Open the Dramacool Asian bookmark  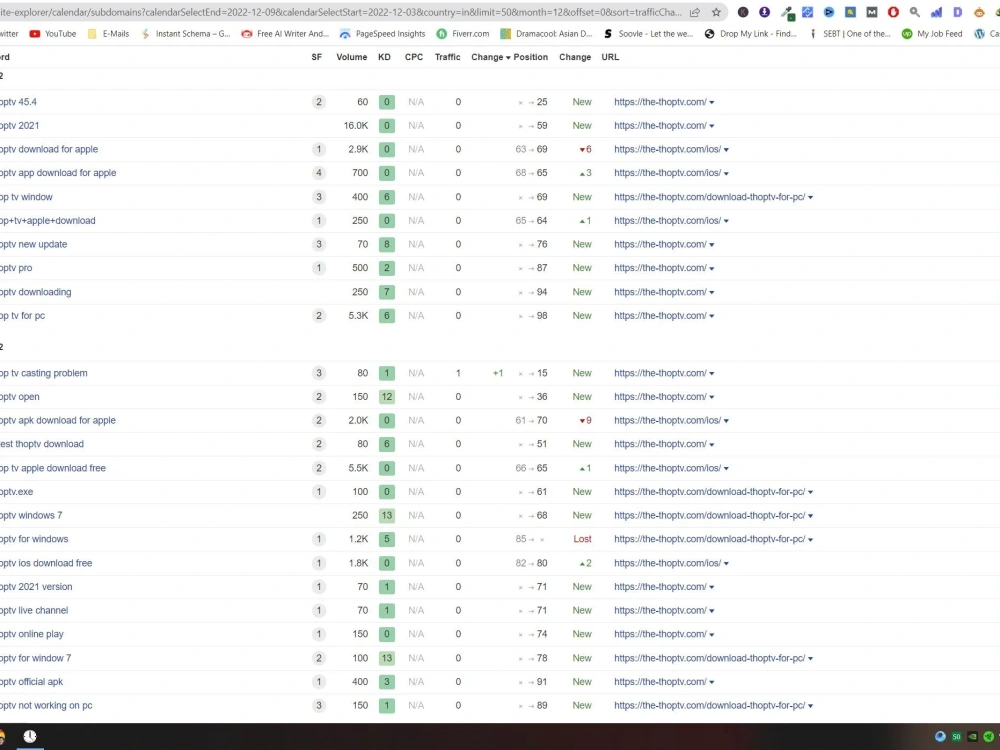pos(547,34)
